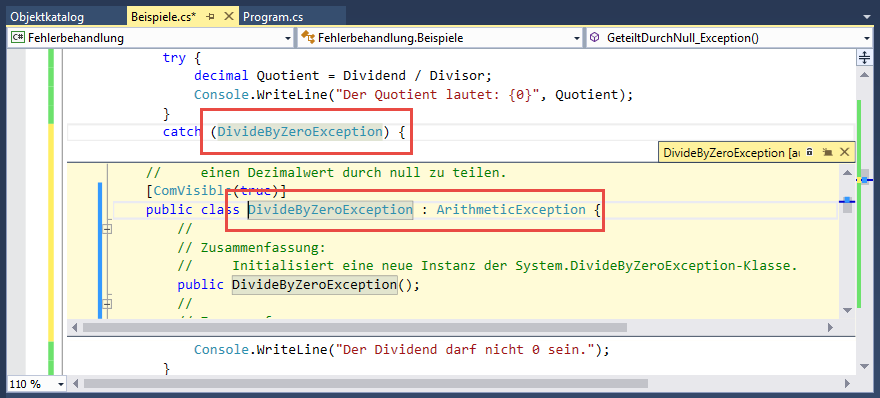Click the main editor horizontal scrollbar thumb
880x398 pixels.
(365, 384)
